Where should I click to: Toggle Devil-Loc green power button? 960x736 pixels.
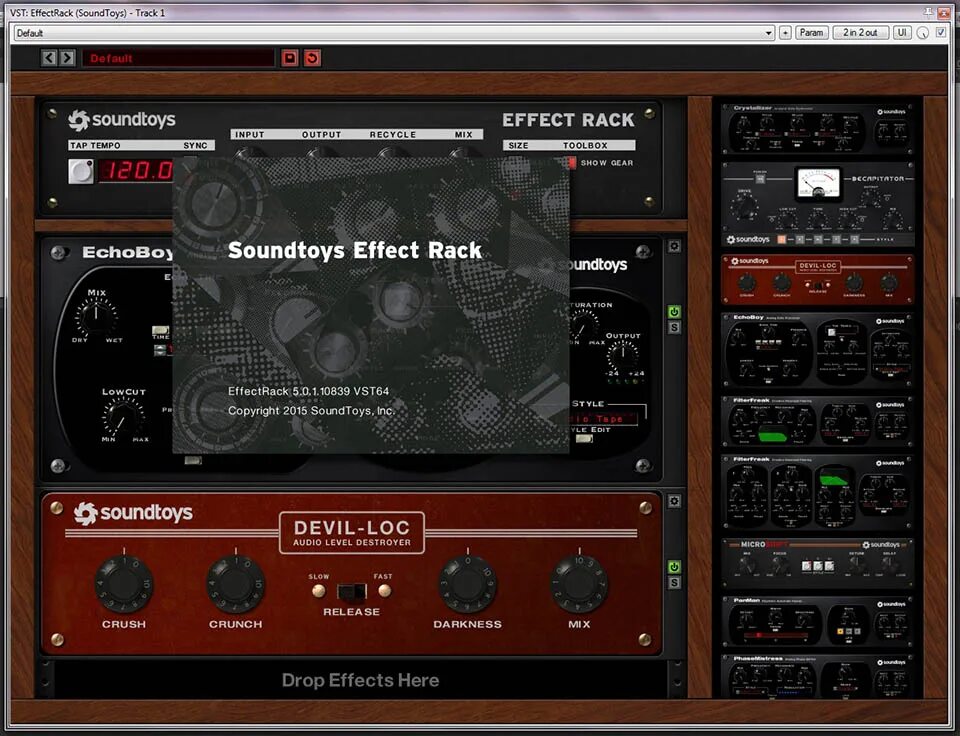point(674,567)
